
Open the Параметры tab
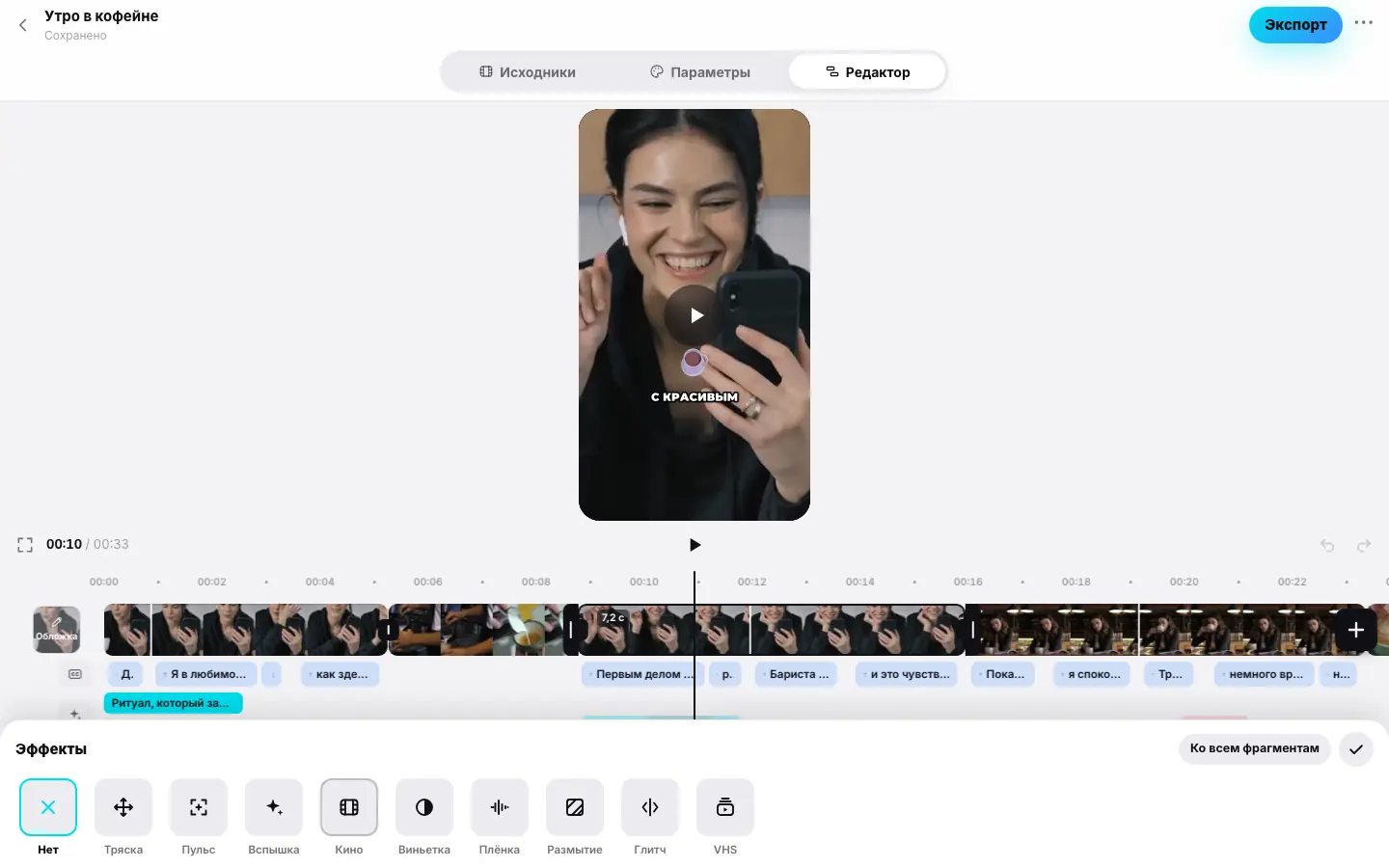pos(700,72)
